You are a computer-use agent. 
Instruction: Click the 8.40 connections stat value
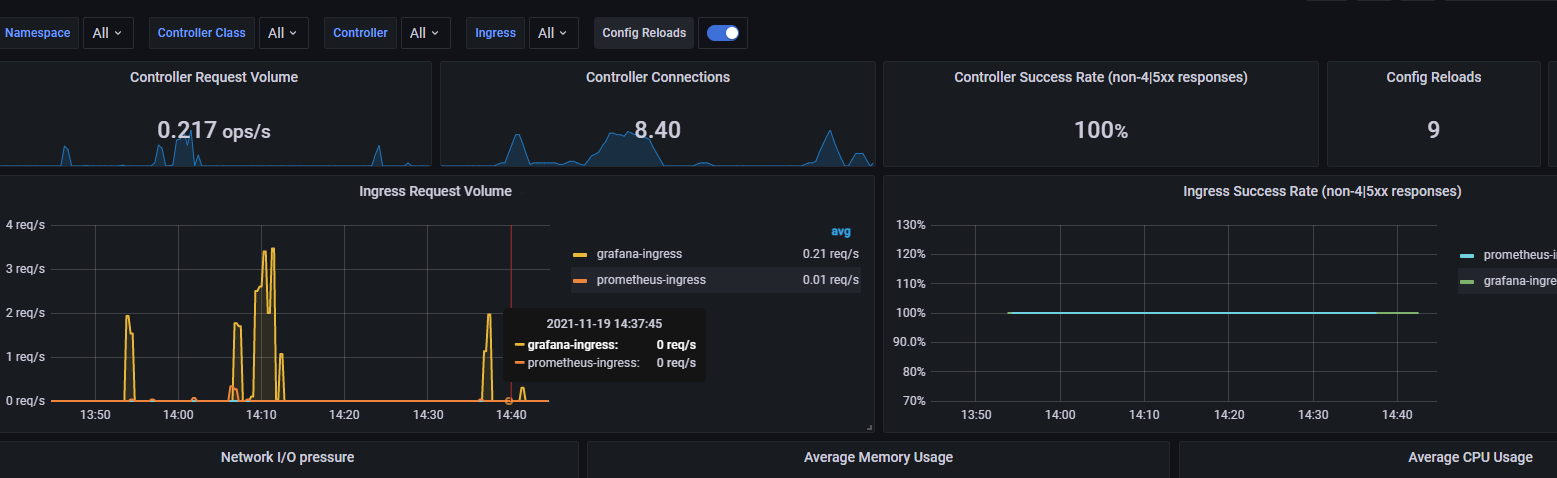[x=658, y=130]
